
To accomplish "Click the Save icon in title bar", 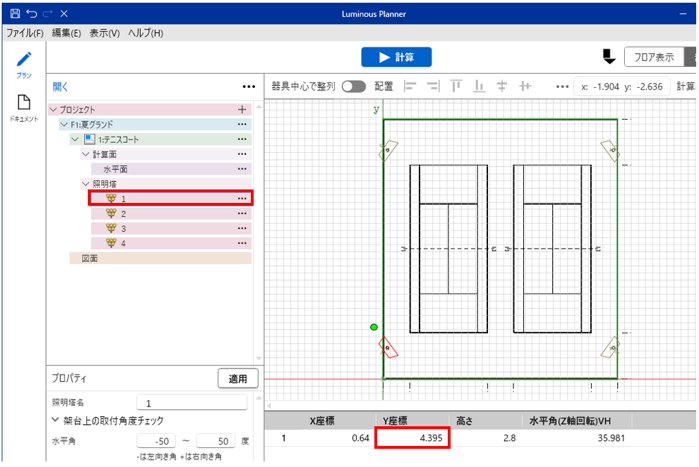I will point(14,14).
